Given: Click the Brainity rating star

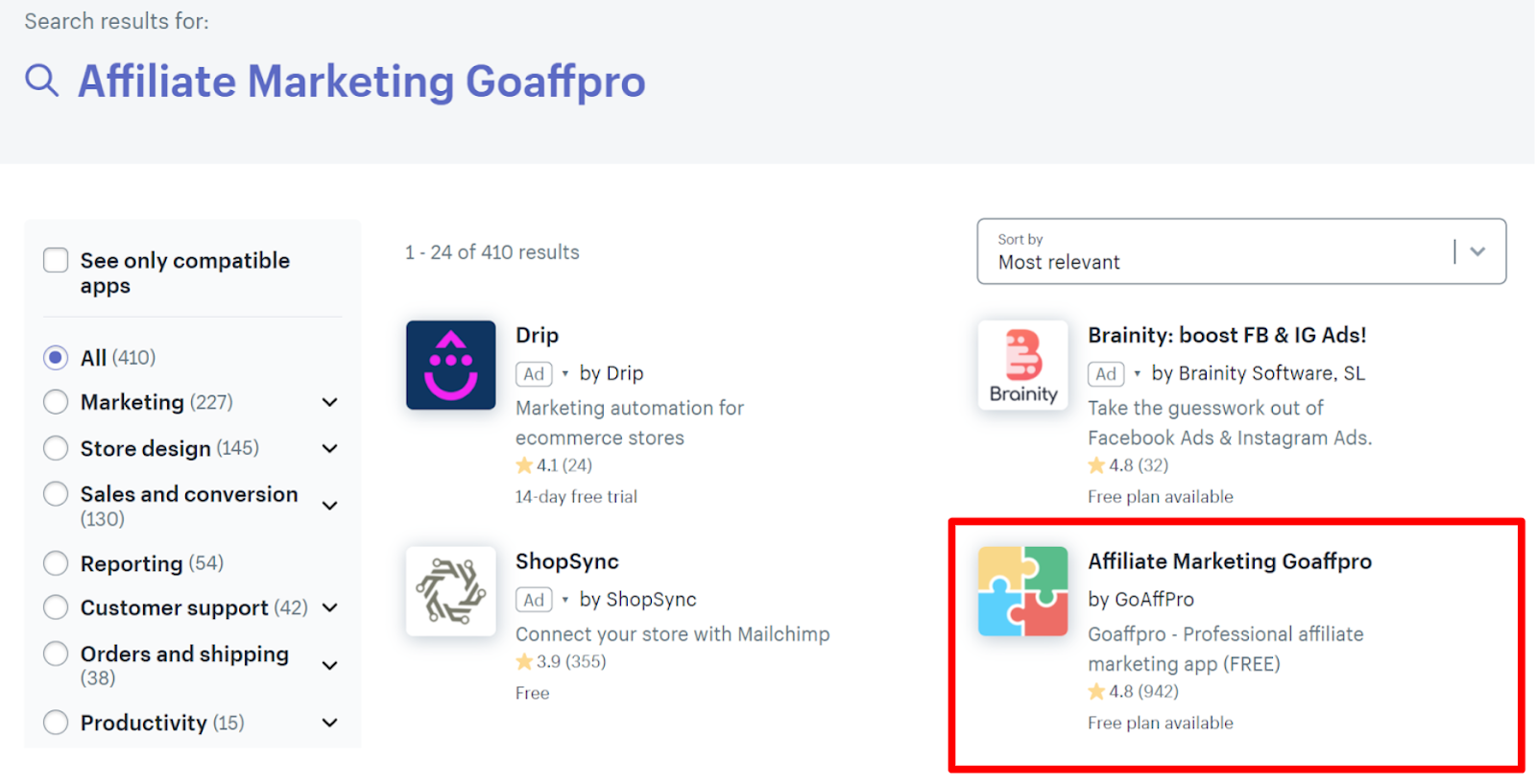Looking at the screenshot, I should (1096, 465).
